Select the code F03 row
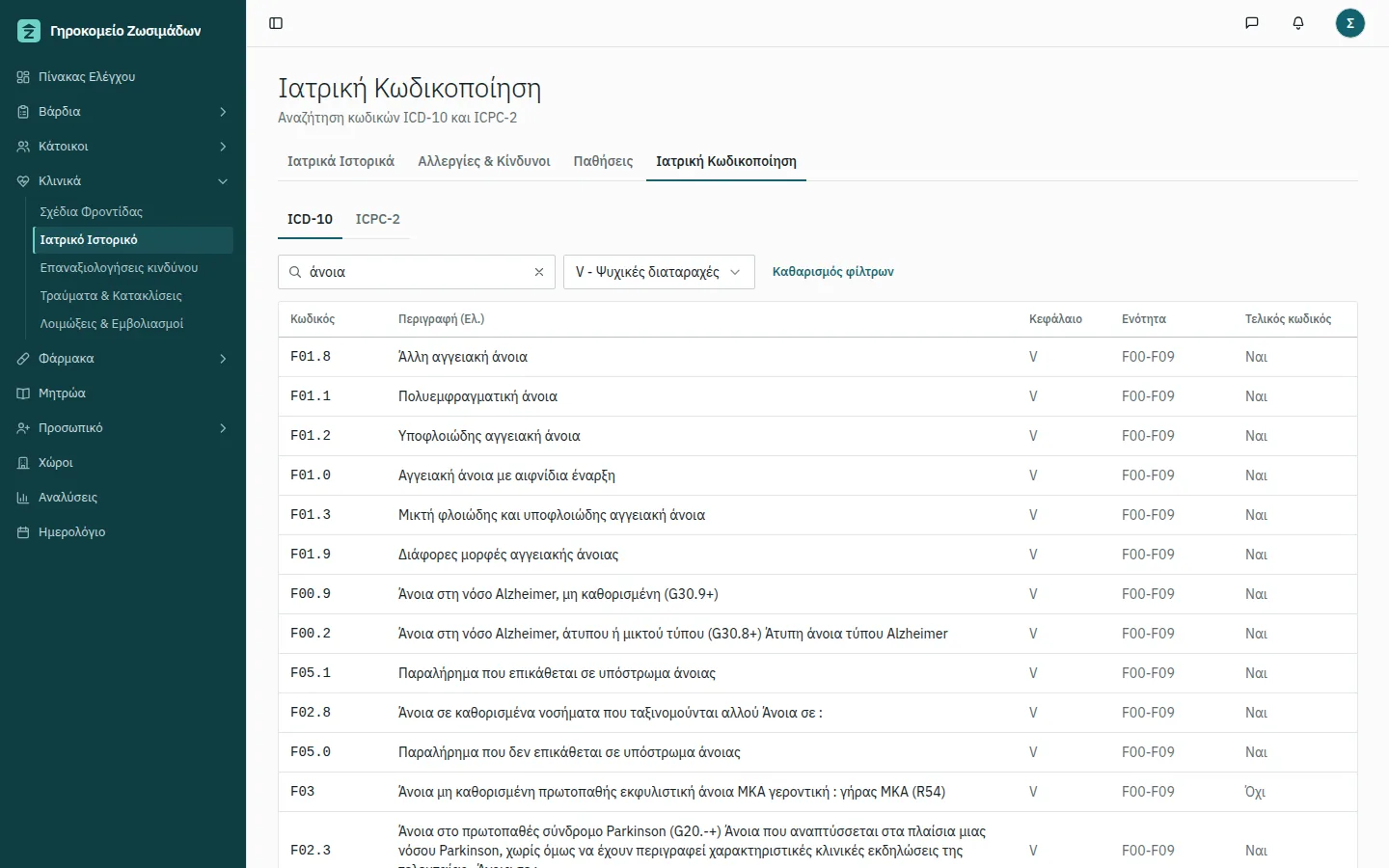The height and width of the screenshot is (868, 1389). [x=818, y=792]
